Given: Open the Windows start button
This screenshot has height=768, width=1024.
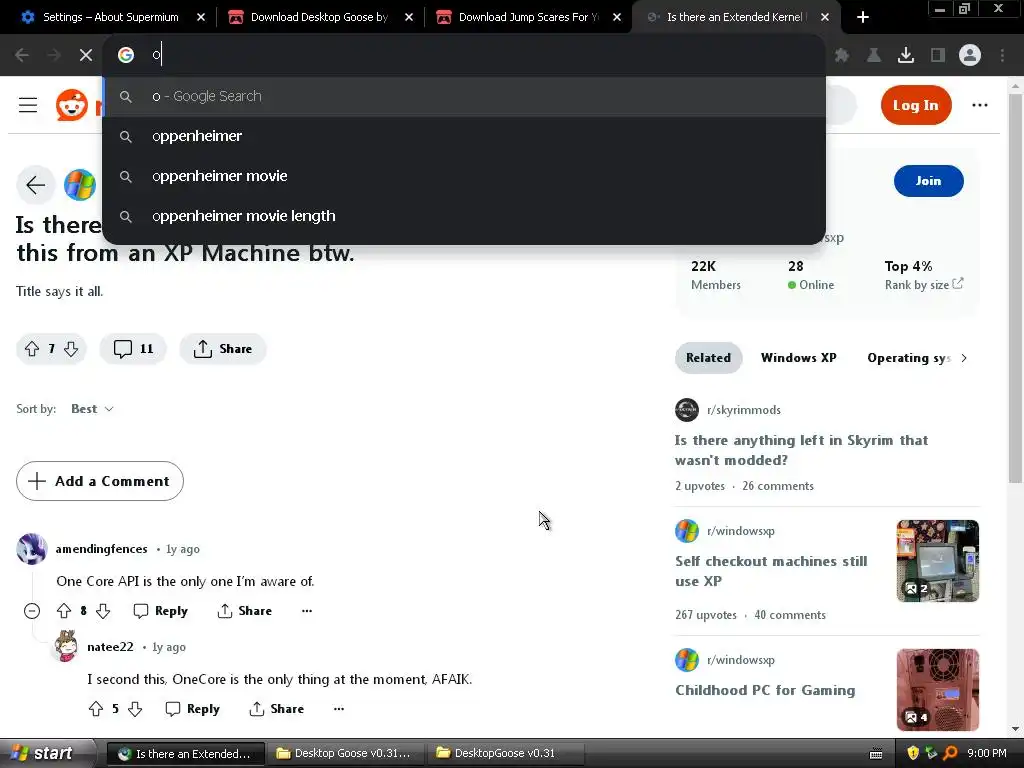Looking at the screenshot, I should (47, 753).
